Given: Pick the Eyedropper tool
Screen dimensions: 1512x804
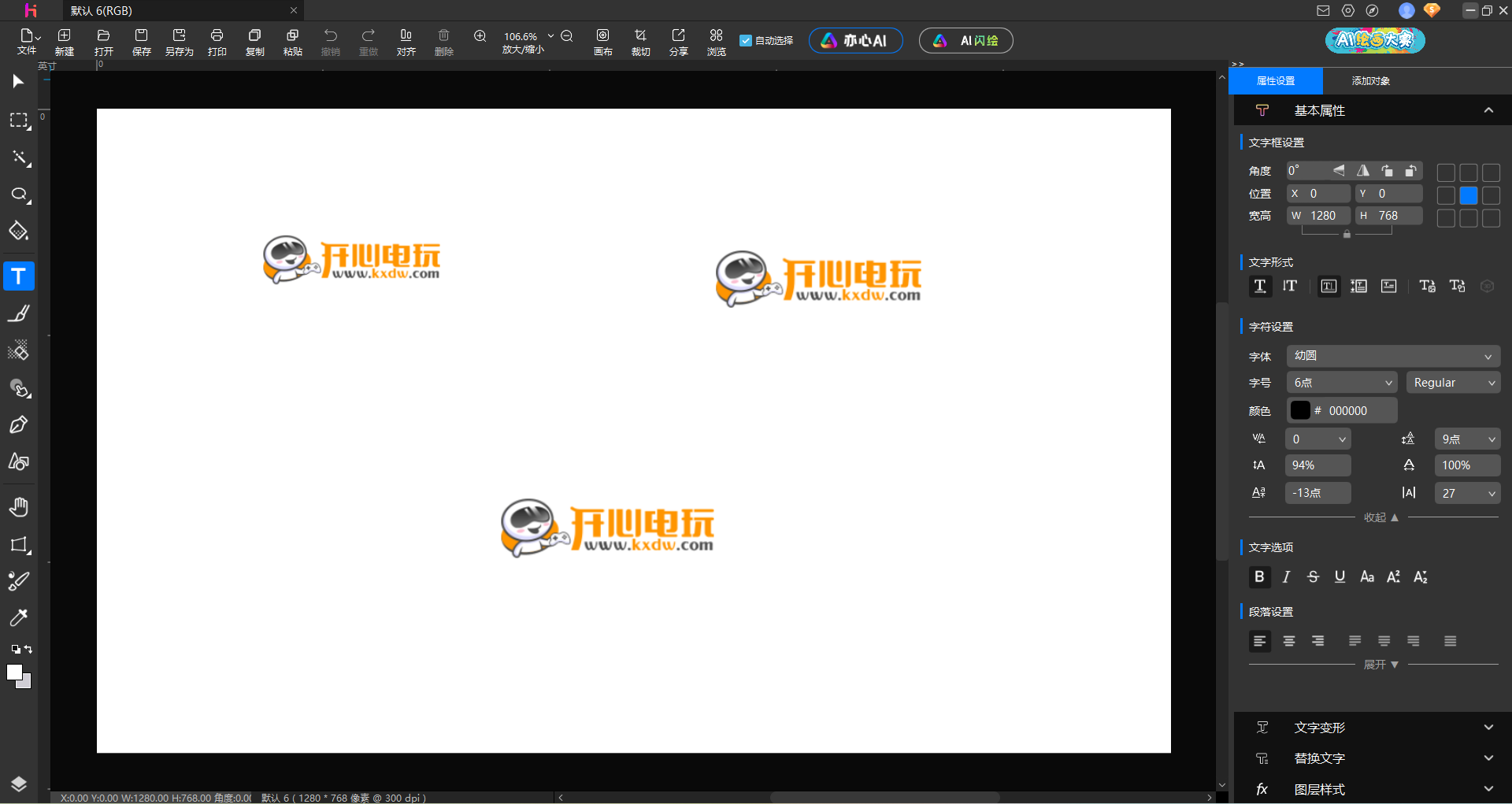Looking at the screenshot, I should pyautogui.click(x=19, y=617).
